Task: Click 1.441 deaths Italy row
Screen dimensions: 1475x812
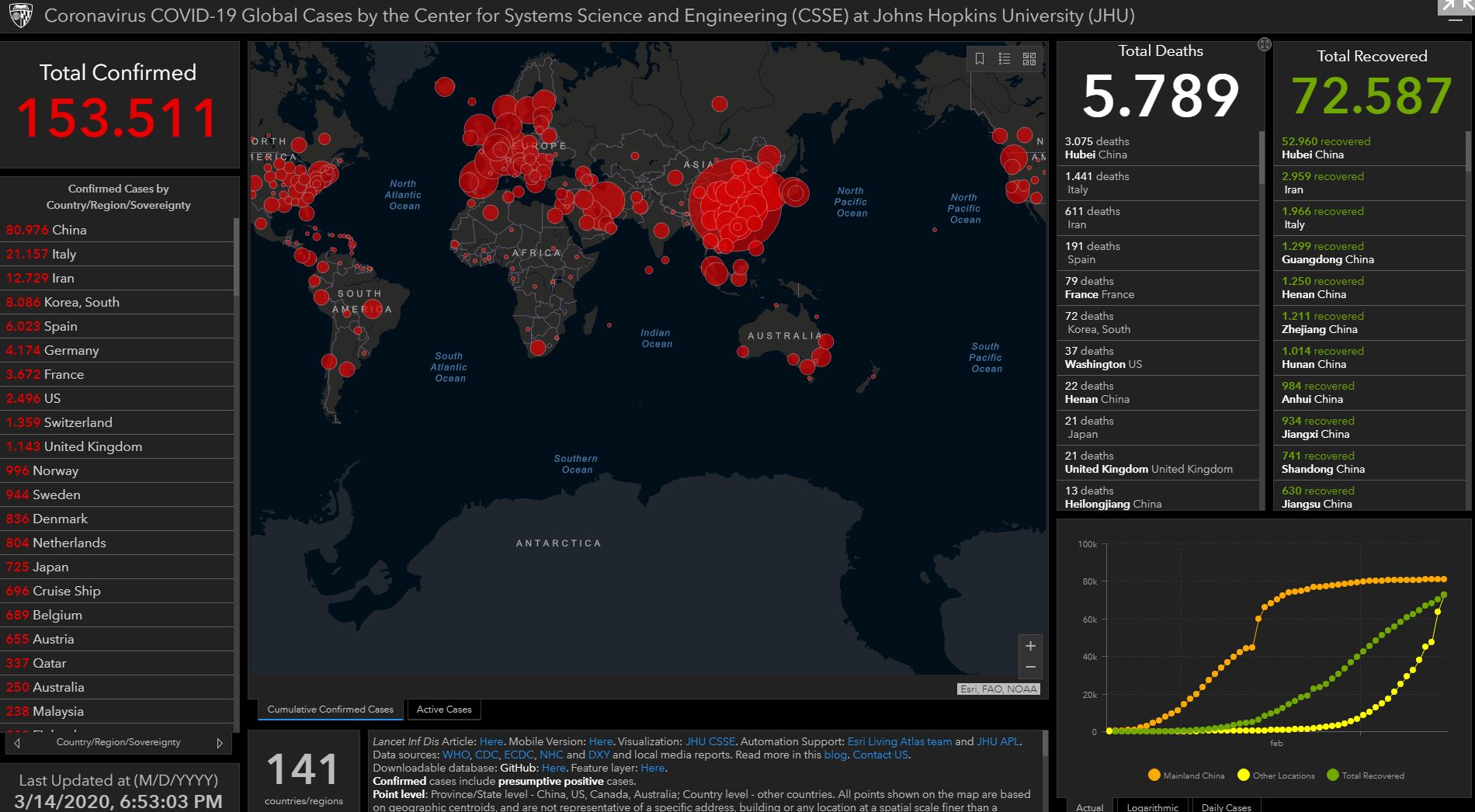Action: click(x=1157, y=182)
